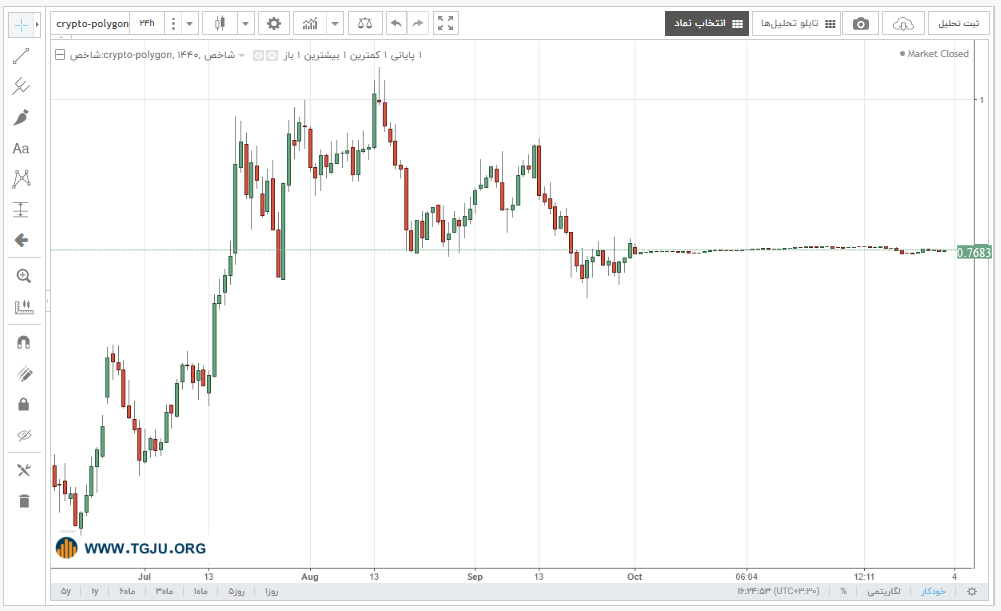
Task: Click the crypto-polygon symbol search field
Action: (x=91, y=24)
